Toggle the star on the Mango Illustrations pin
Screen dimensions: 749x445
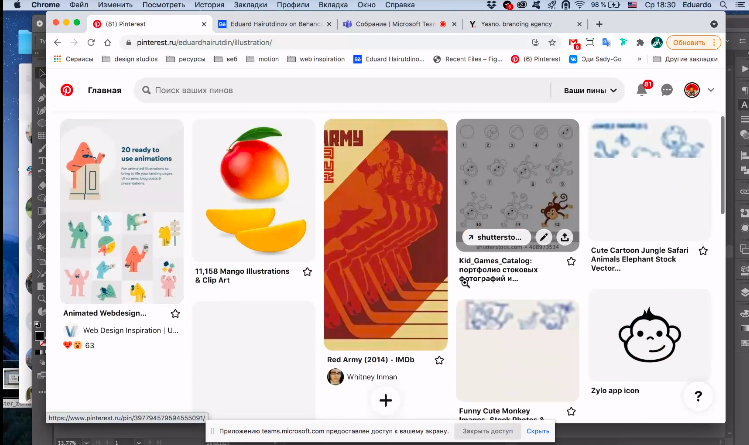click(307, 271)
